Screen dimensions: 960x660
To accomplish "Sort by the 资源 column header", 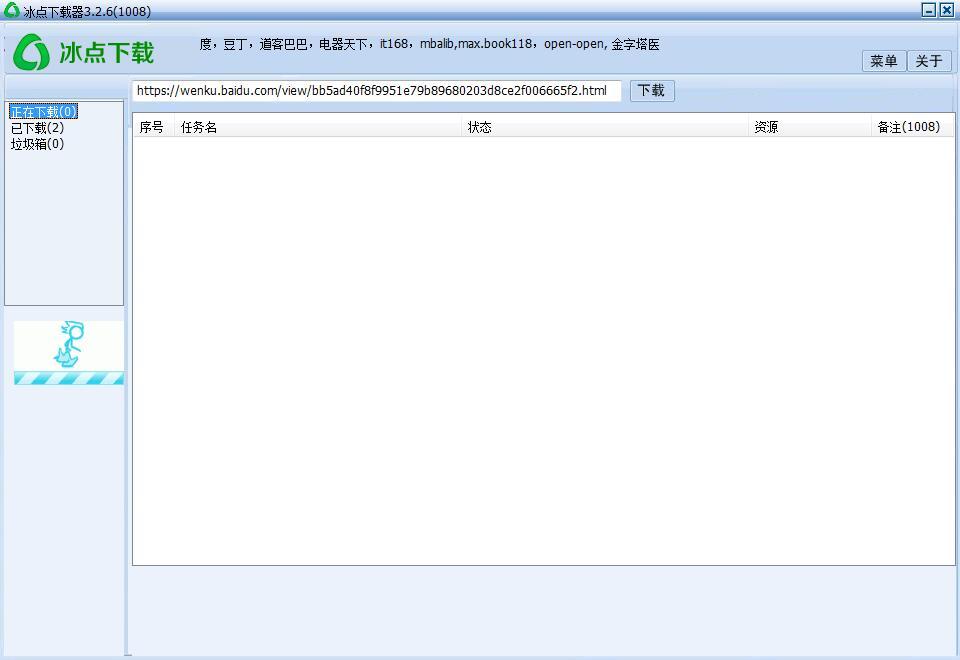I will click(809, 127).
